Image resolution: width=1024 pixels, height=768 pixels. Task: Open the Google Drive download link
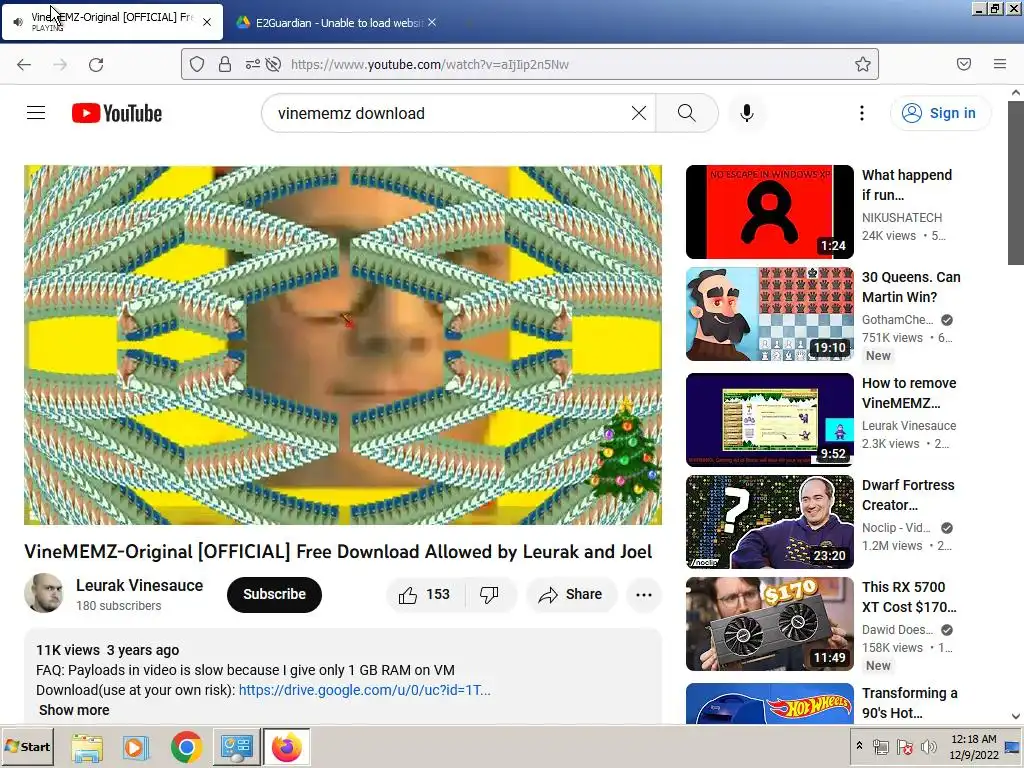[x=364, y=690]
